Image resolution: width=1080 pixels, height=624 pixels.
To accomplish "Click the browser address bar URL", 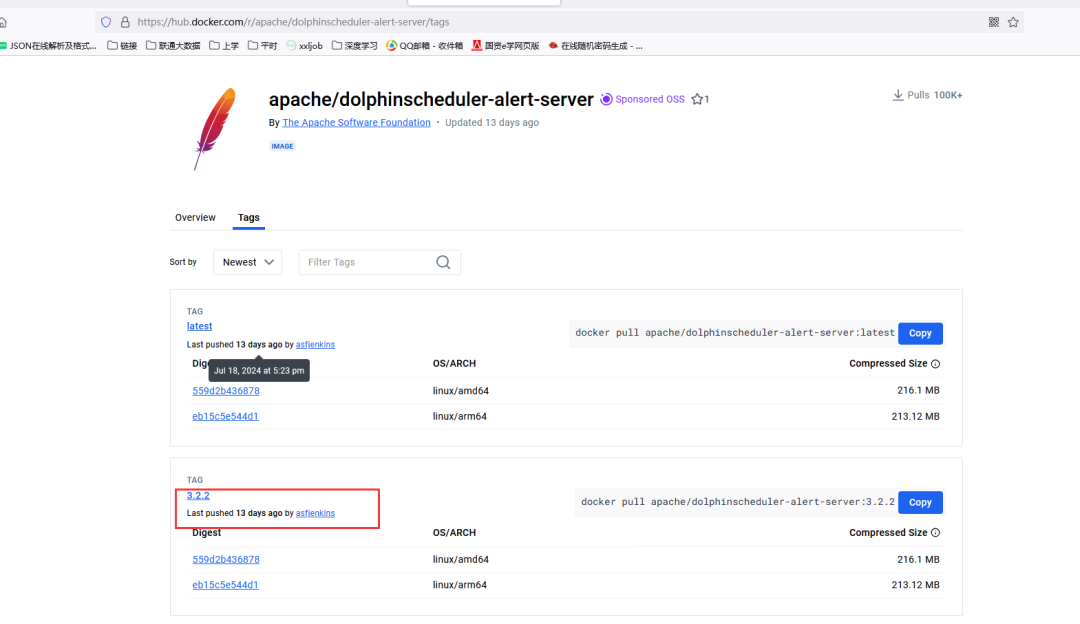I will point(293,22).
